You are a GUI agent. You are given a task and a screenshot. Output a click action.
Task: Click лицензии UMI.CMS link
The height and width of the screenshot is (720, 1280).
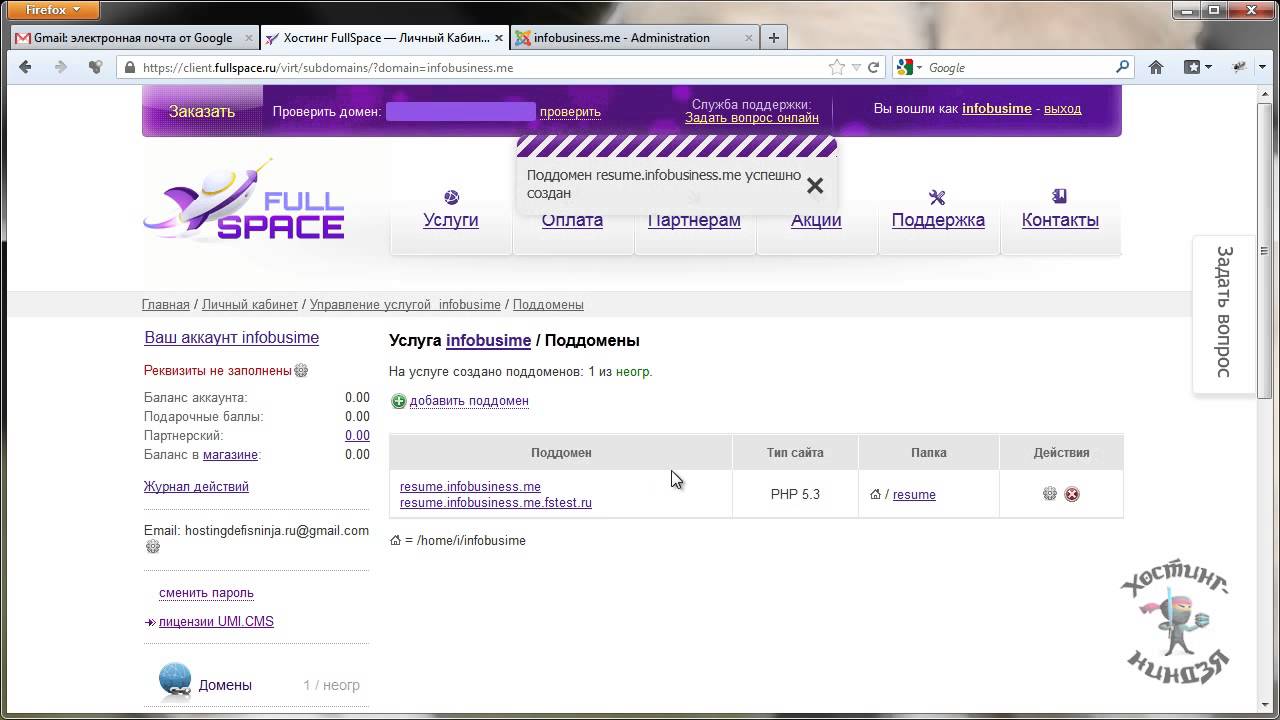point(216,622)
